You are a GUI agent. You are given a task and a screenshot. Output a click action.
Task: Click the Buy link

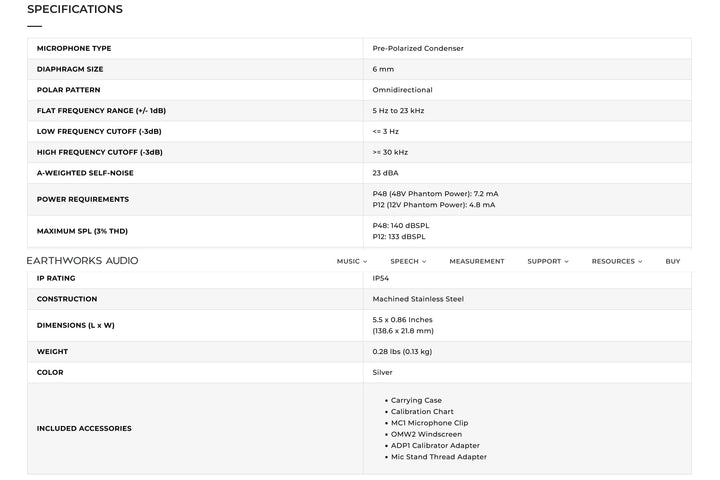[673, 261]
